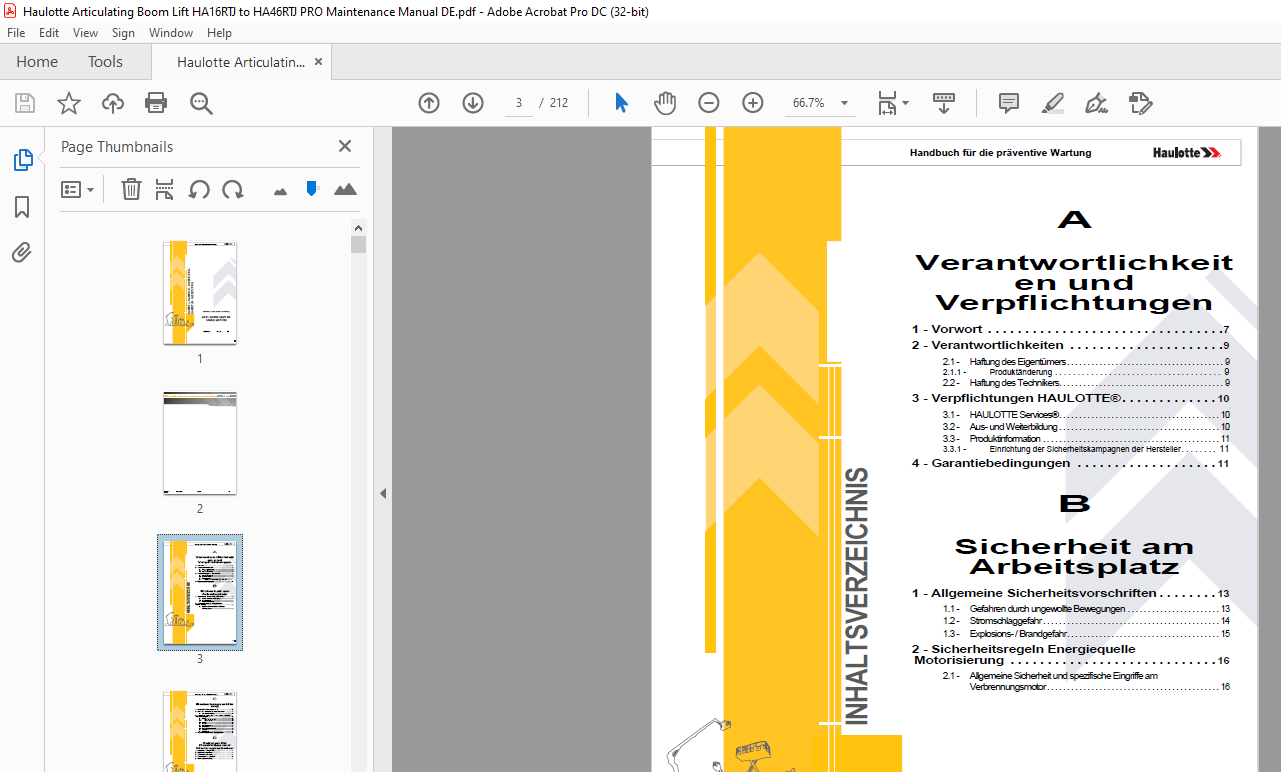Select the partially visible page 4 thumbnail
The height and width of the screenshot is (772, 1281).
pos(200,732)
